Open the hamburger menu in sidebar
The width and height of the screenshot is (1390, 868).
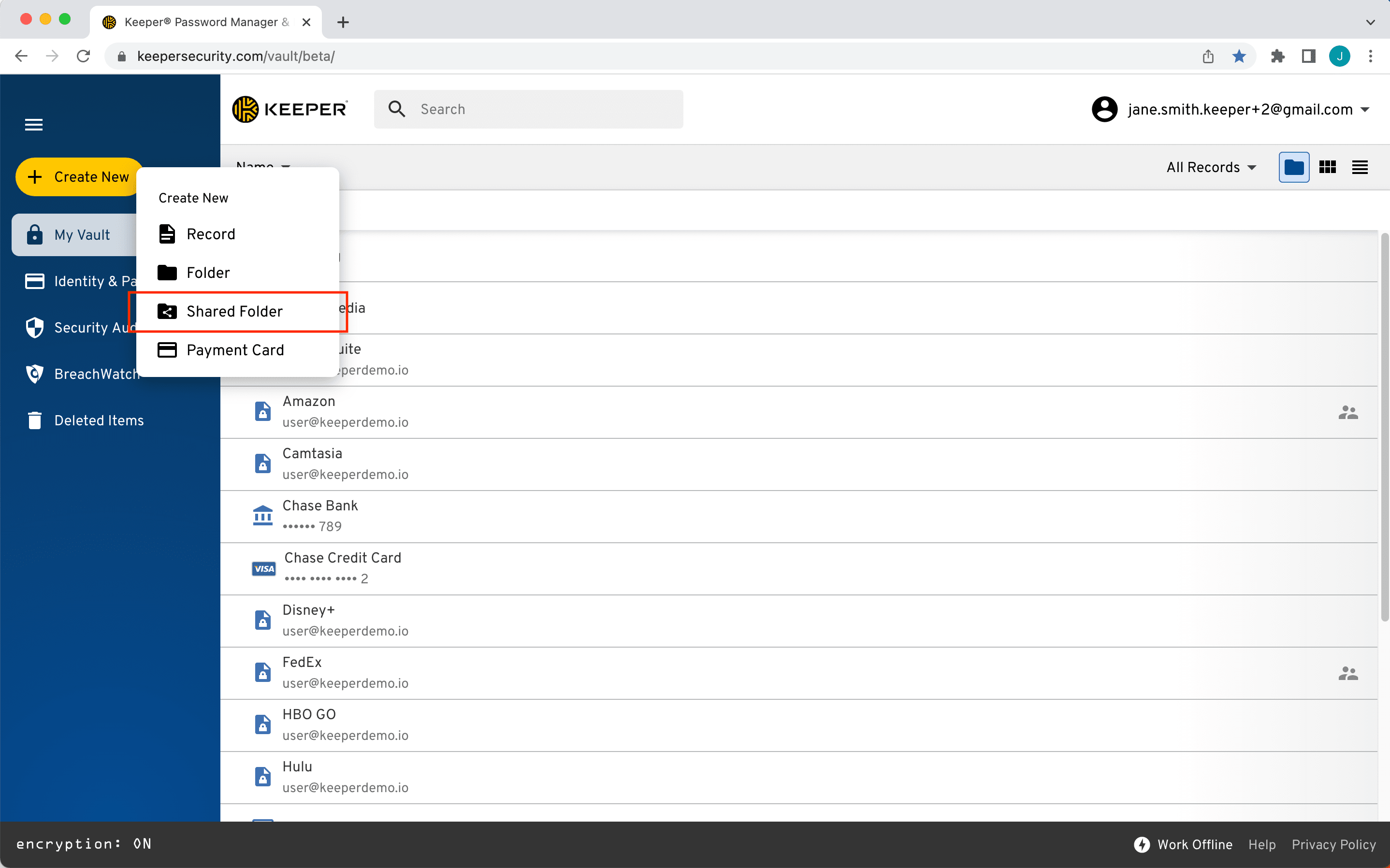click(x=34, y=125)
